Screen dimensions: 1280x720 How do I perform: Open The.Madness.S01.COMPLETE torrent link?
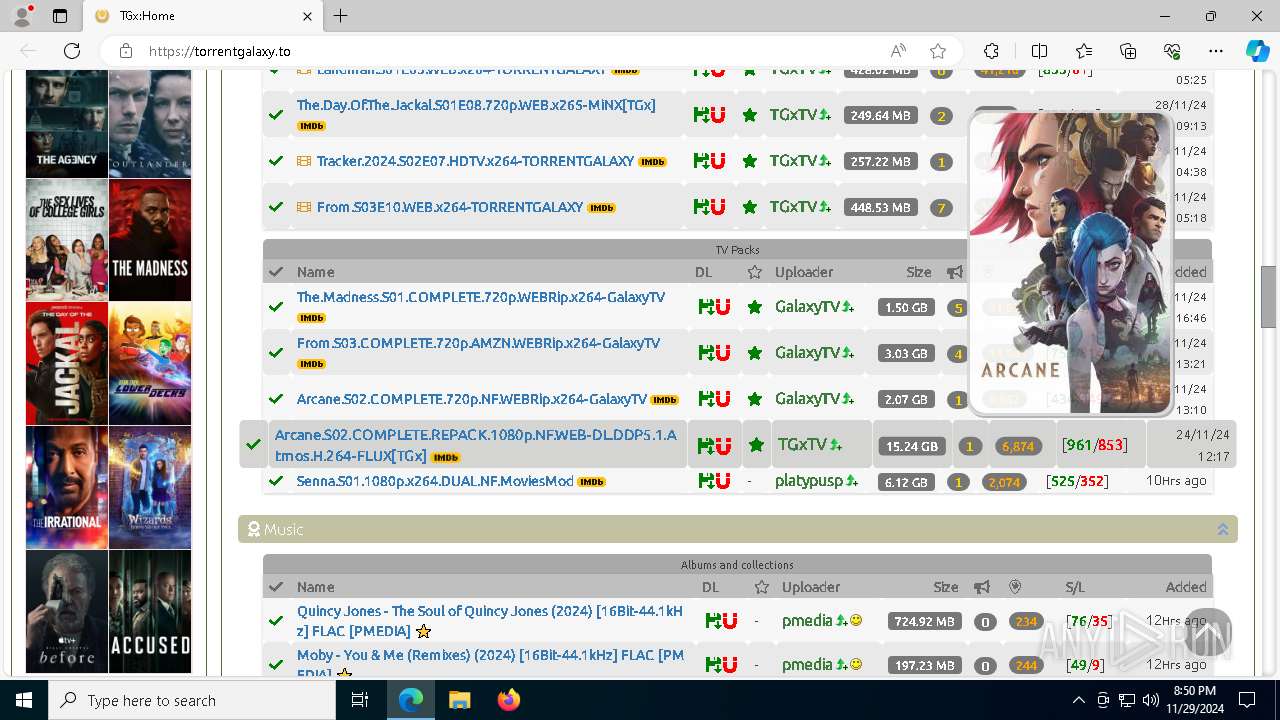click(481, 297)
